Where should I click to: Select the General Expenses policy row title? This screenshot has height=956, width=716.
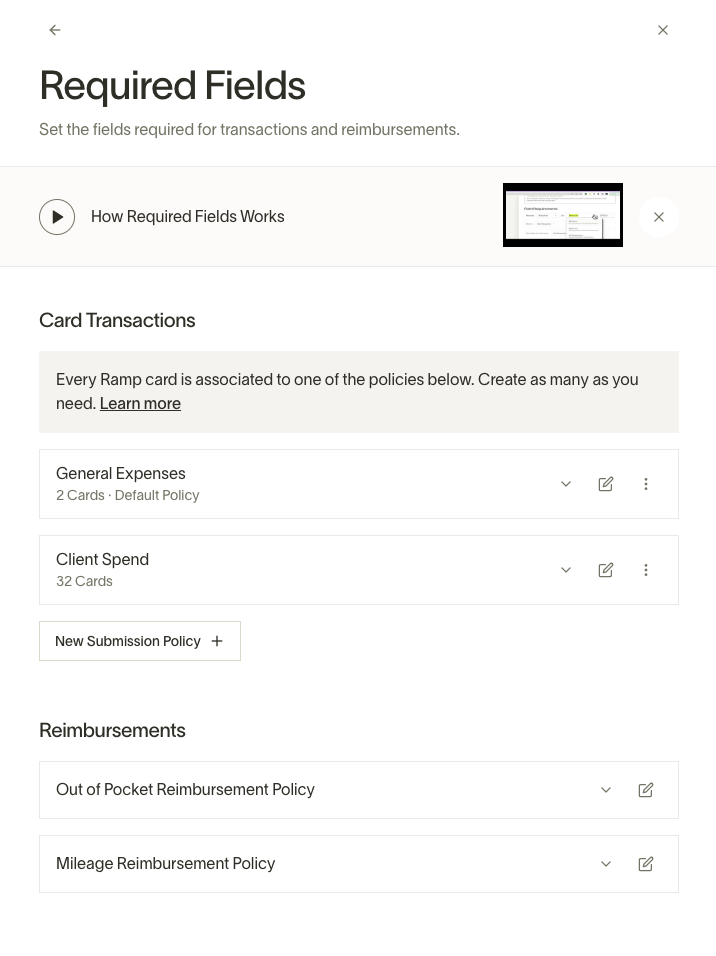pyautogui.click(x=121, y=474)
